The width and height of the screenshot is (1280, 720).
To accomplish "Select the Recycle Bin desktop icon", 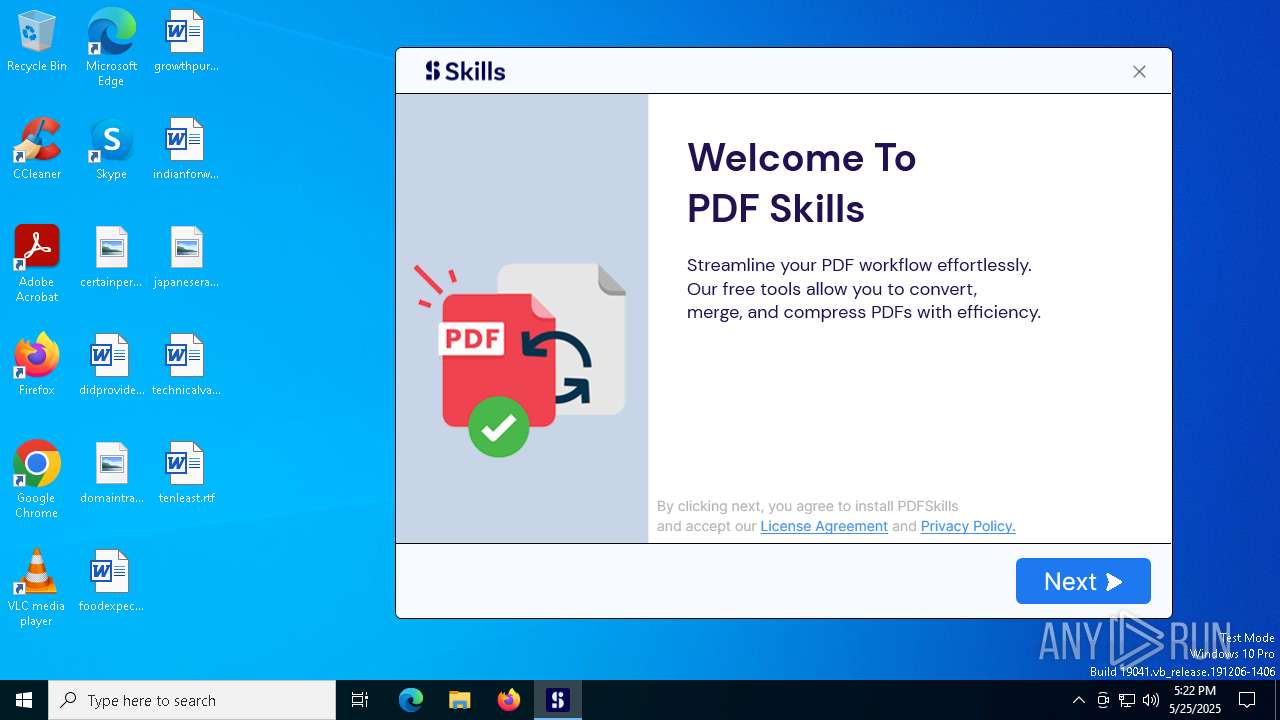I will 37,42.
